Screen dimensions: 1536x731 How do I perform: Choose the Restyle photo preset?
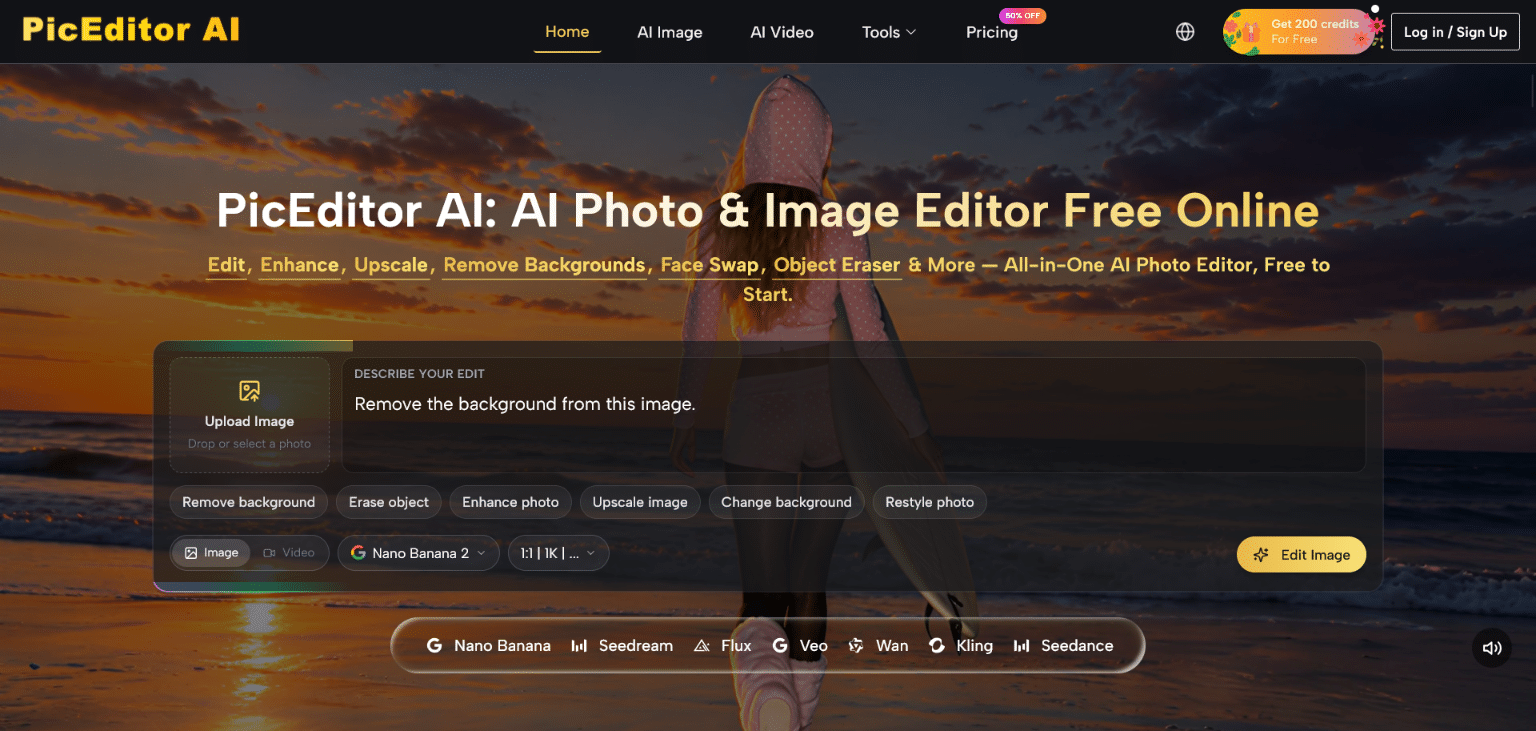(929, 502)
